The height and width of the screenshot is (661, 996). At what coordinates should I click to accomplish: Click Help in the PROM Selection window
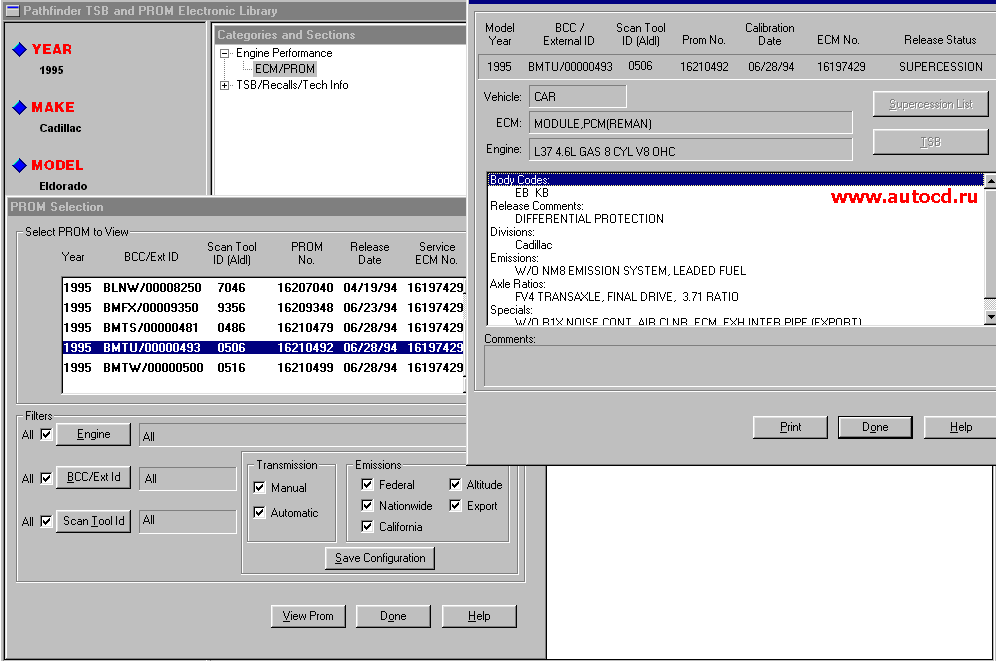tap(479, 616)
